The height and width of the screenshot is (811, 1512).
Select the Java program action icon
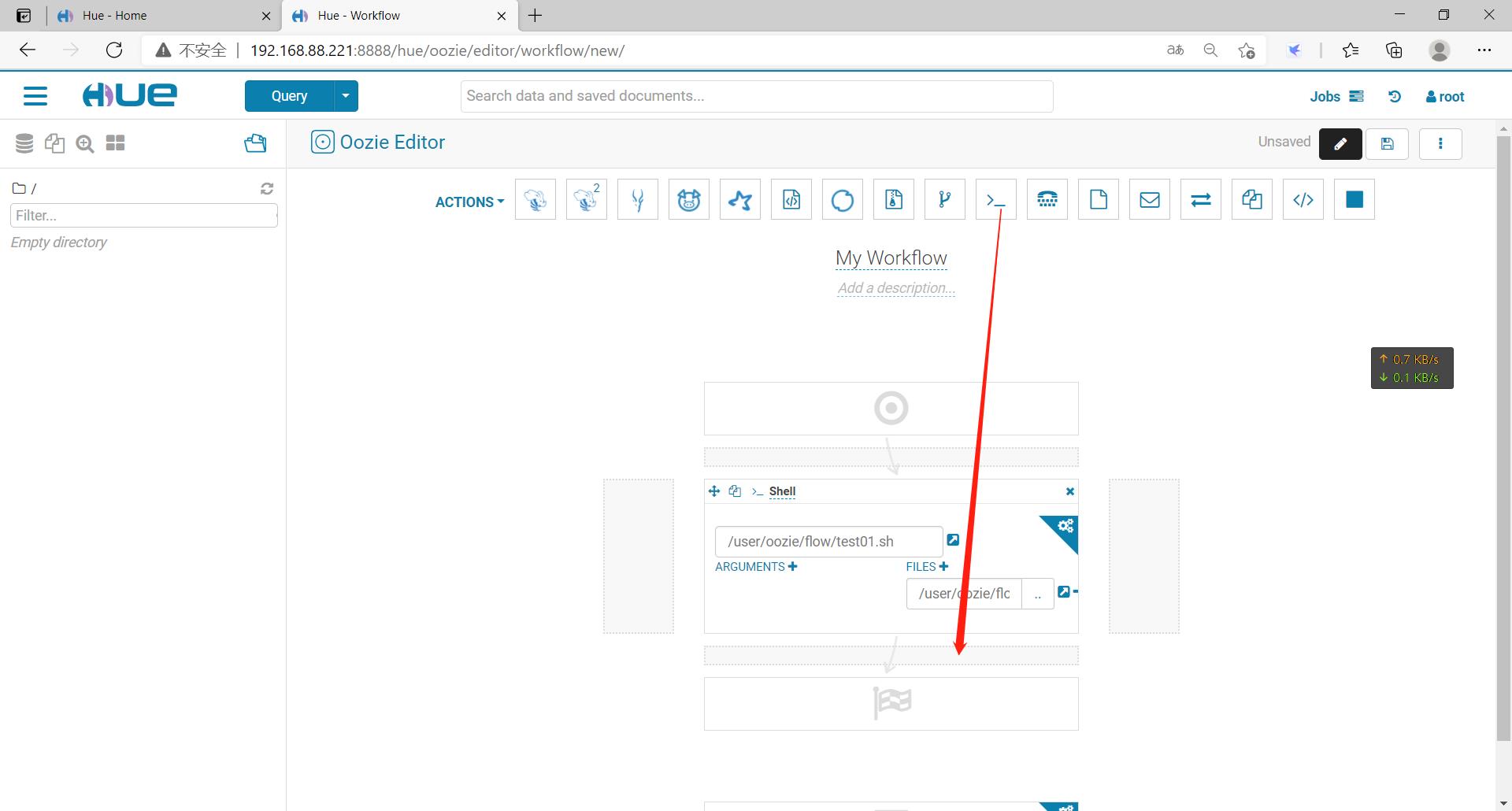tap(791, 200)
